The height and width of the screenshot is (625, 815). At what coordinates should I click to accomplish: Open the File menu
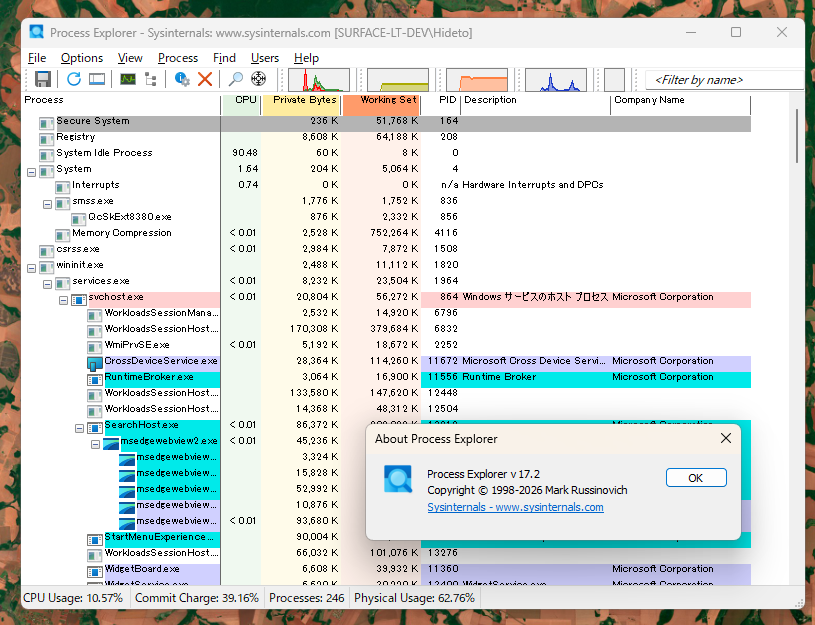pyautogui.click(x=37, y=58)
